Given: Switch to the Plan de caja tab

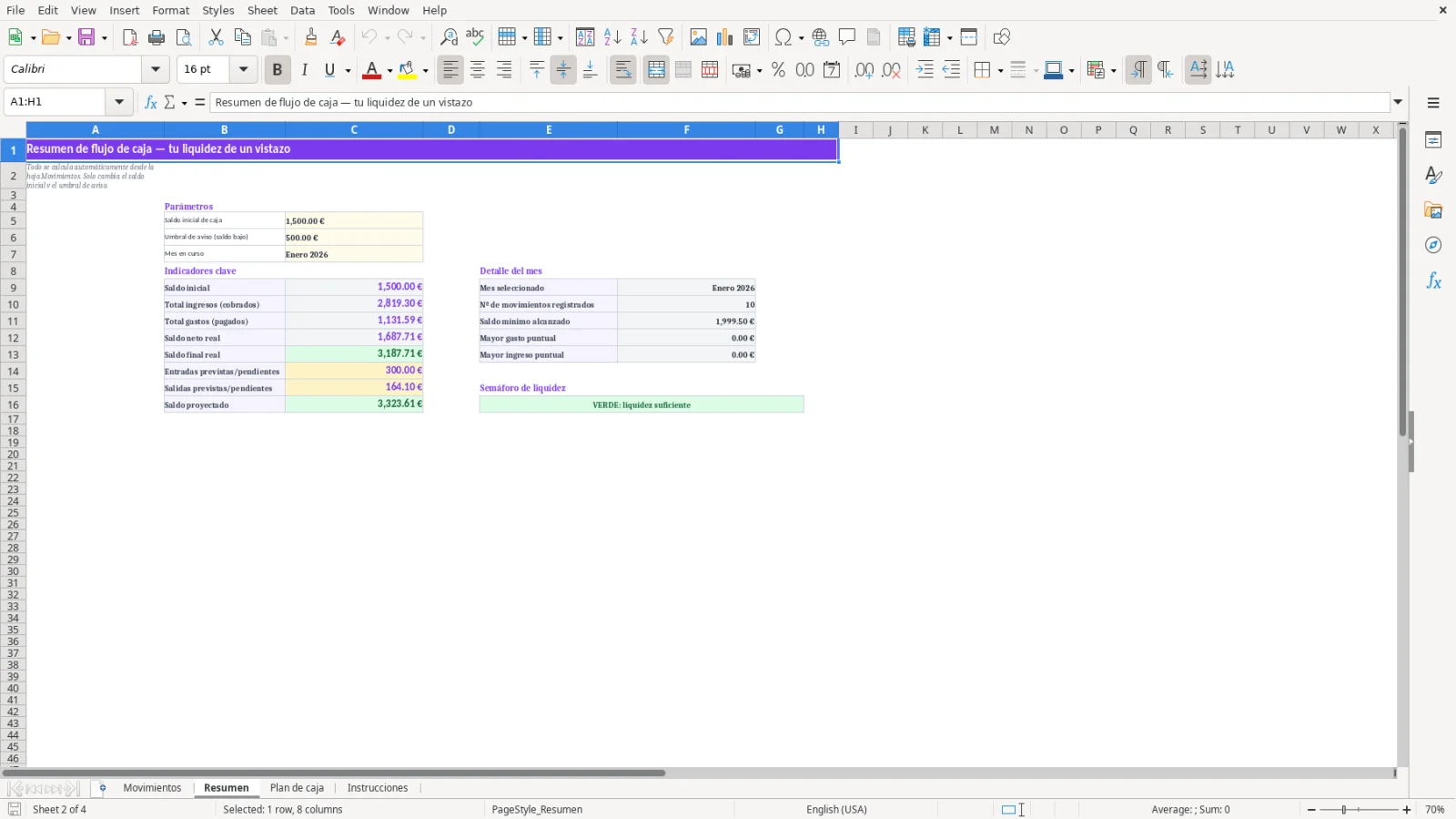Looking at the screenshot, I should point(297,788).
